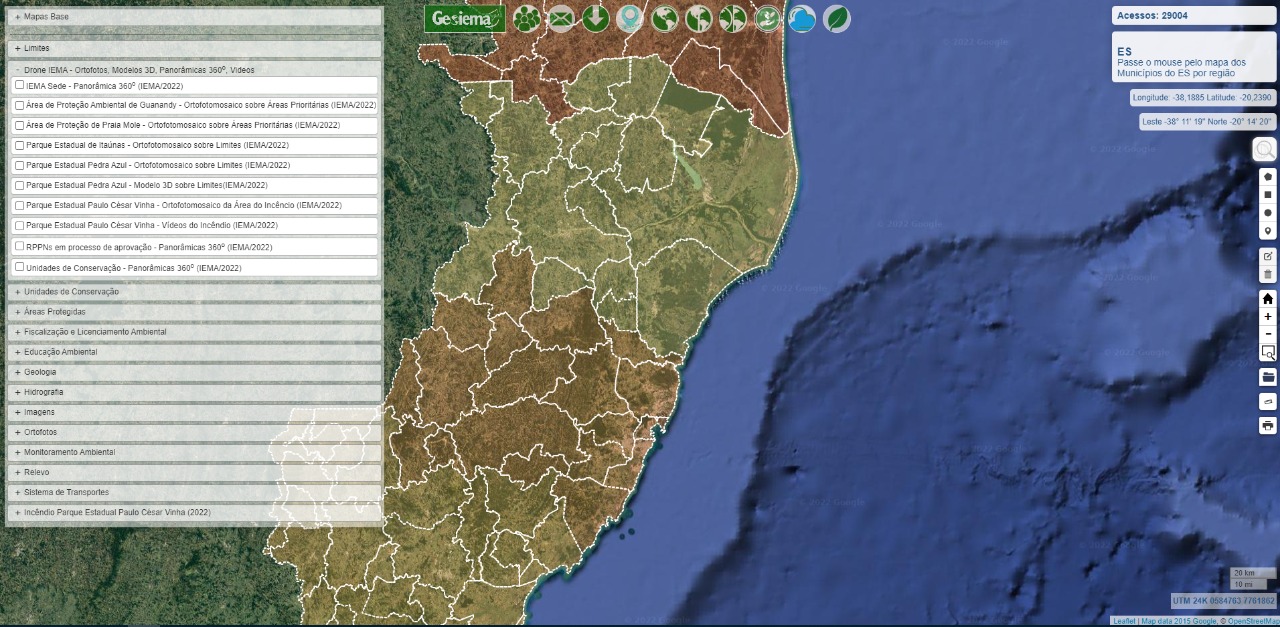Select the draw rectangle tool
The image size is (1280, 627).
(1268, 194)
